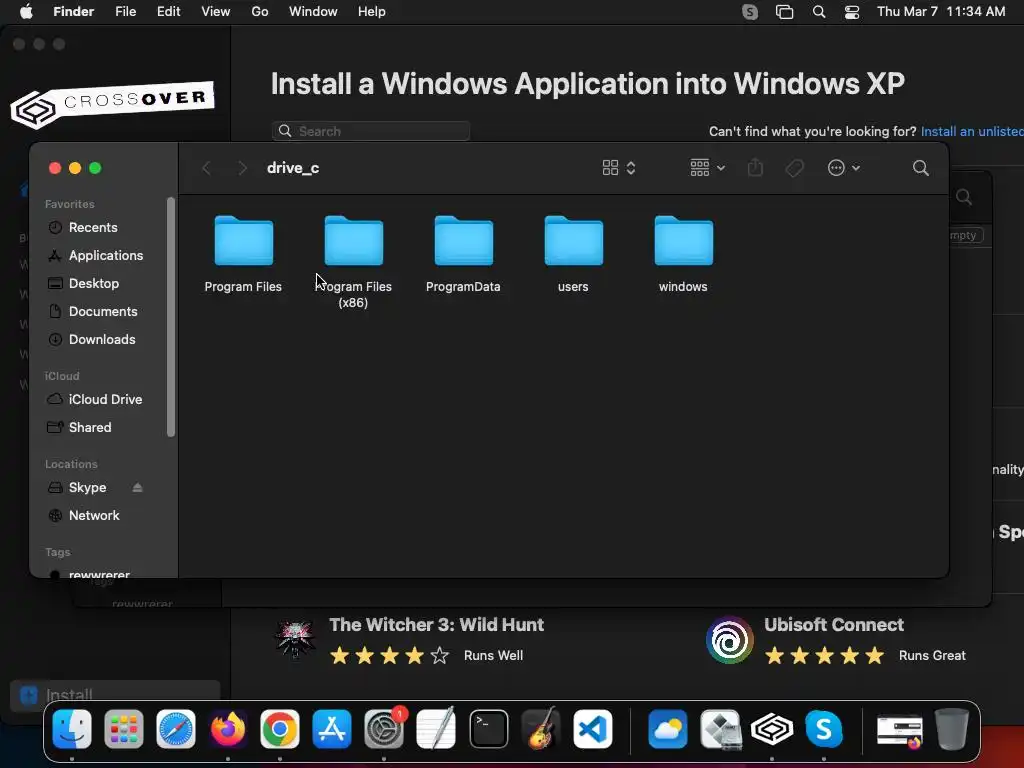Click the Finder sidebar scrollbar
Viewport: 1024px width, 768px height.
[x=171, y=317]
